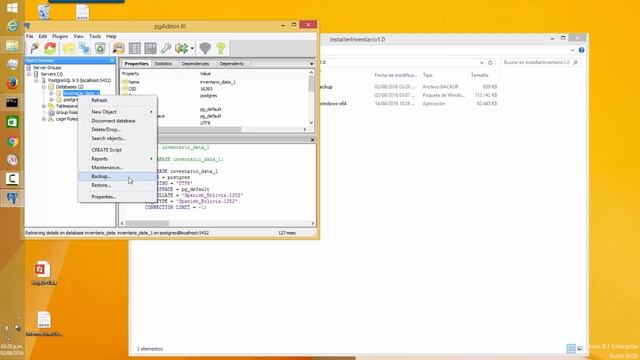
Task: Open the Help menu in pgAdmin
Action: click(111, 36)
